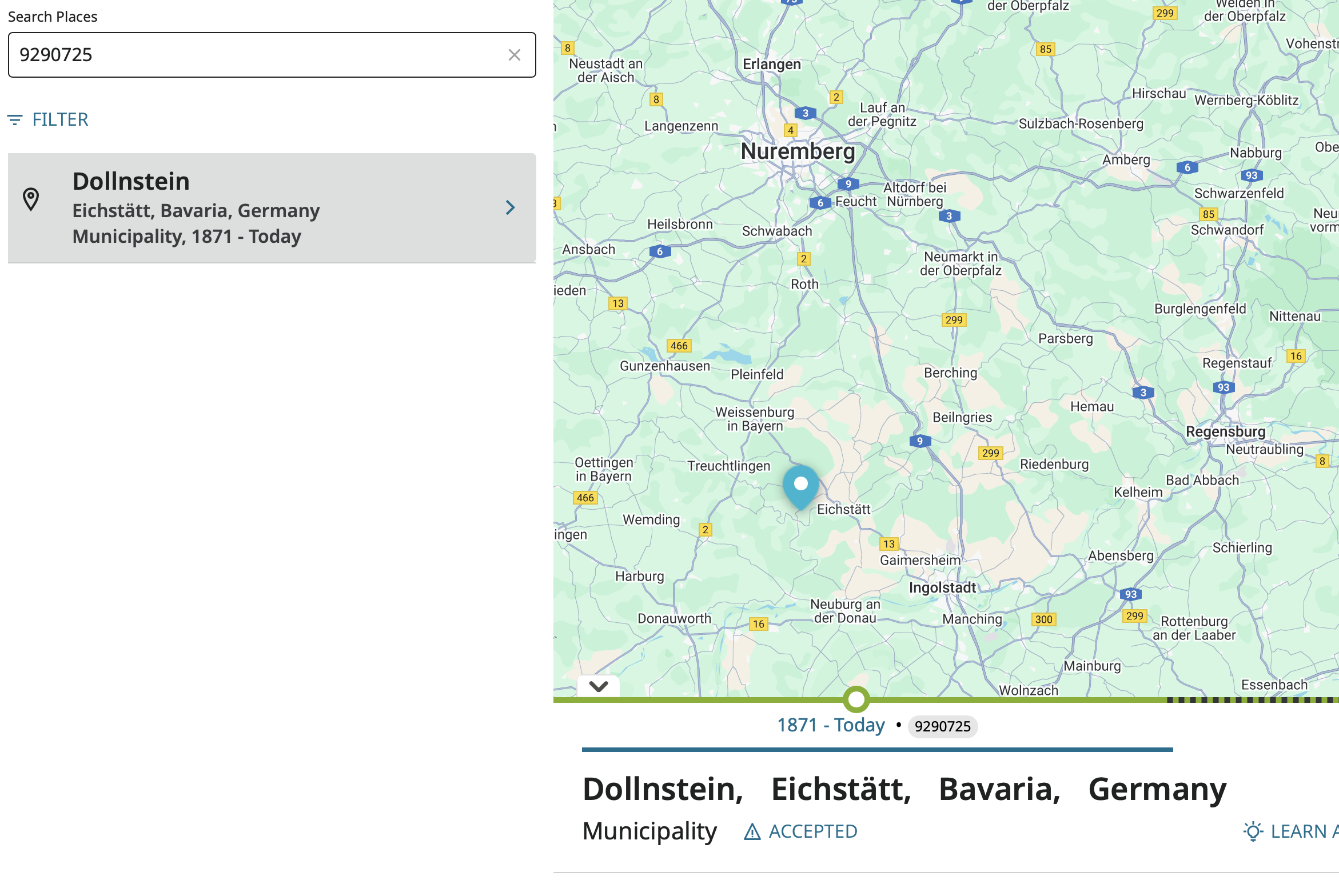This screenshot has width=1339, height=896.
Task: Click Bavaria in the place title
Action: tap(999, 789)
